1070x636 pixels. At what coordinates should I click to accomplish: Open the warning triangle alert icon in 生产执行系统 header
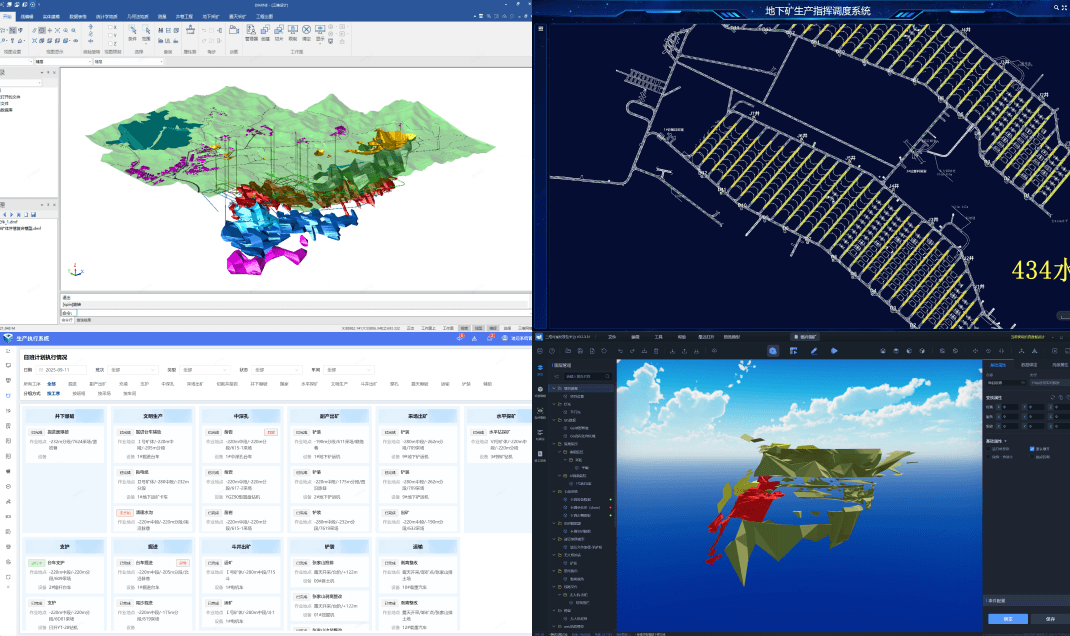(x=474, y=338)
